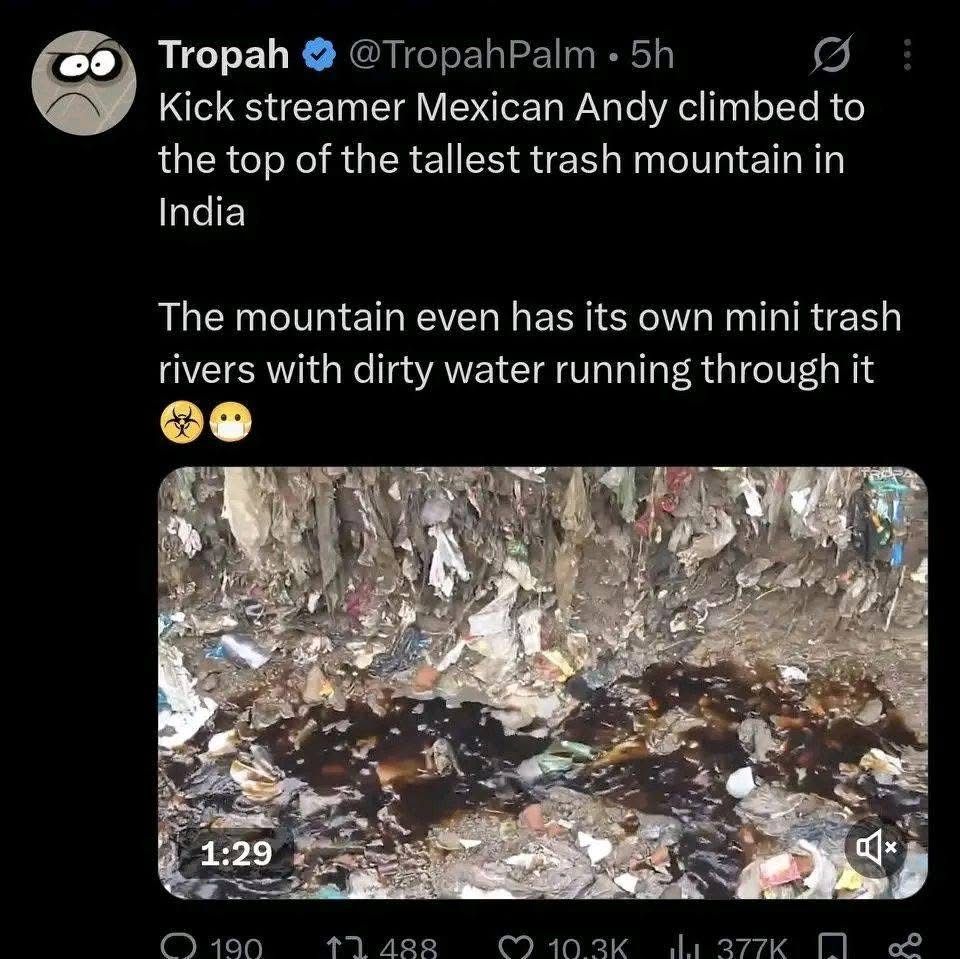Like the tweet with the heart icon
This screenshot has width=960, height=959.
[x=517, y=947]
